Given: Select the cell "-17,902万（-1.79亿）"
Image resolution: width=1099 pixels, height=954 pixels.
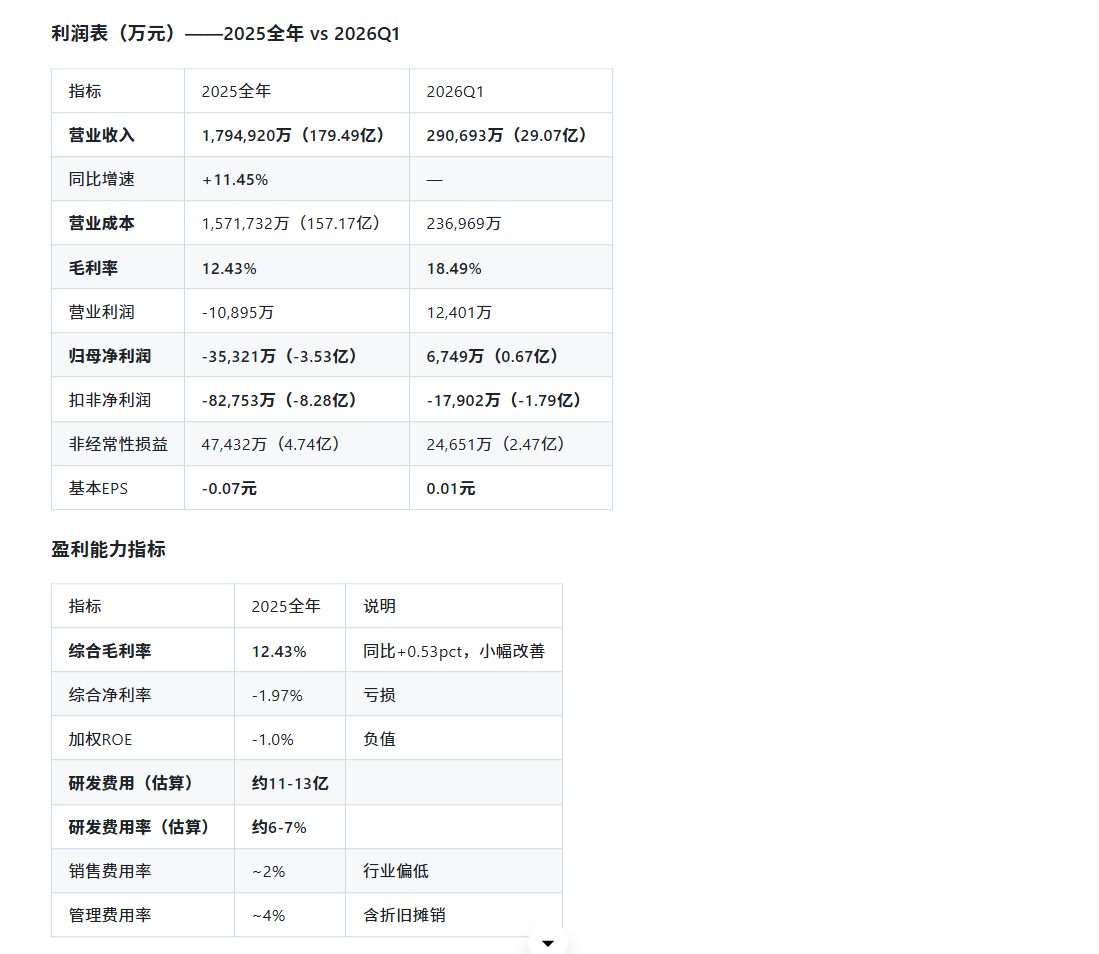Looking at the screenshot, I should click(x=504, y=400).
